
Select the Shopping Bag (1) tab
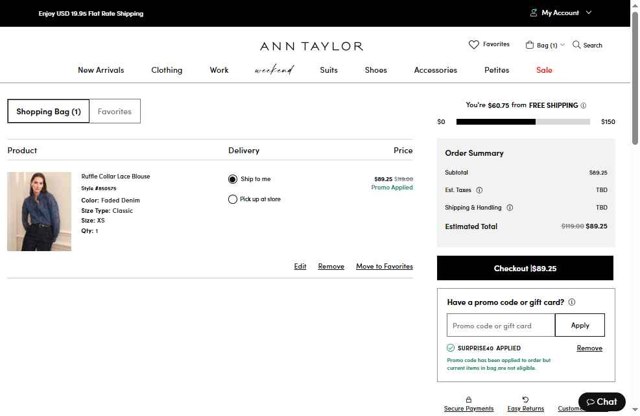coord(48,111)
